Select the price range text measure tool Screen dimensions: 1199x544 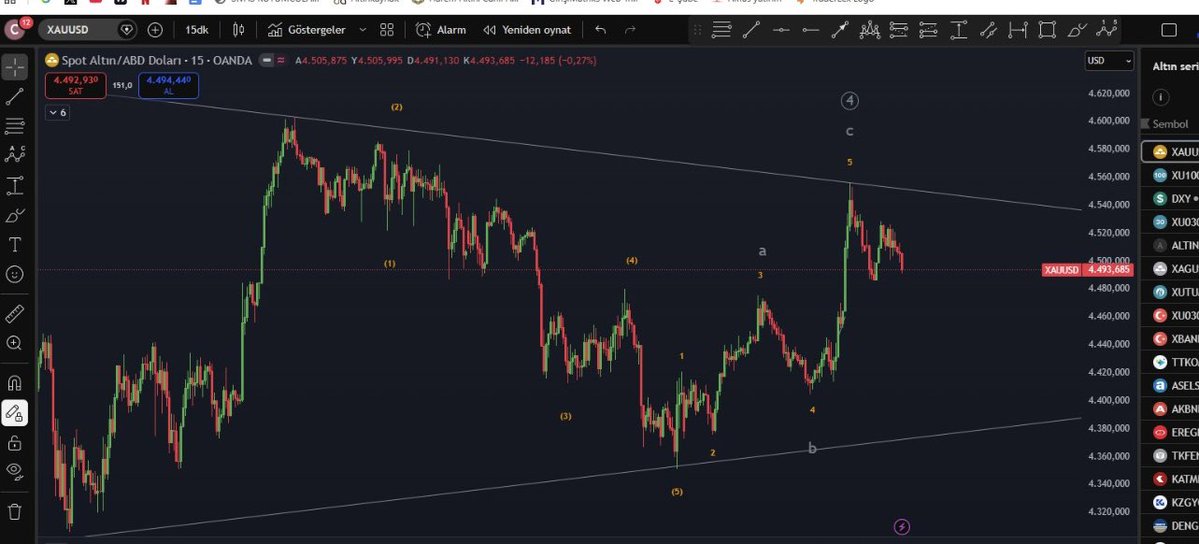tap(958, 30)
